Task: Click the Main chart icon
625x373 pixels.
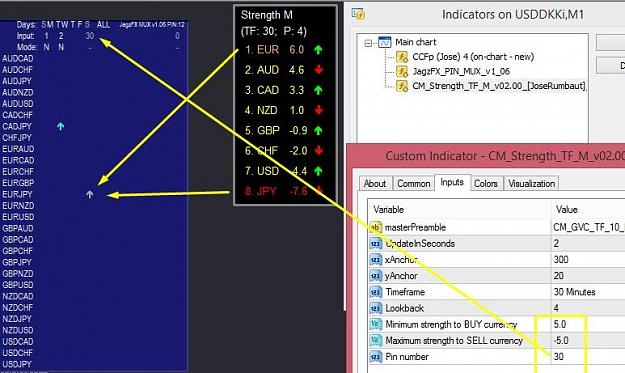Action: tap(385, 42)
